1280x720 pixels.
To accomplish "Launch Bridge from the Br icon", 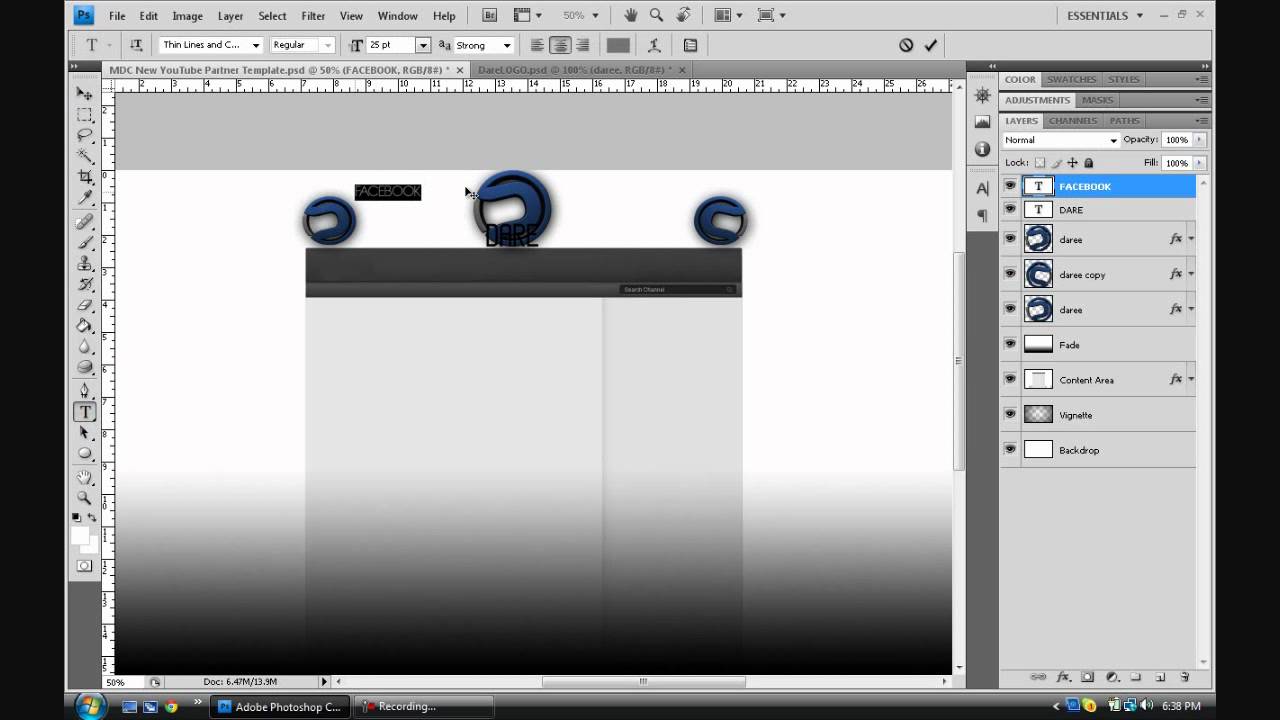I will click(x=489, y=15).
